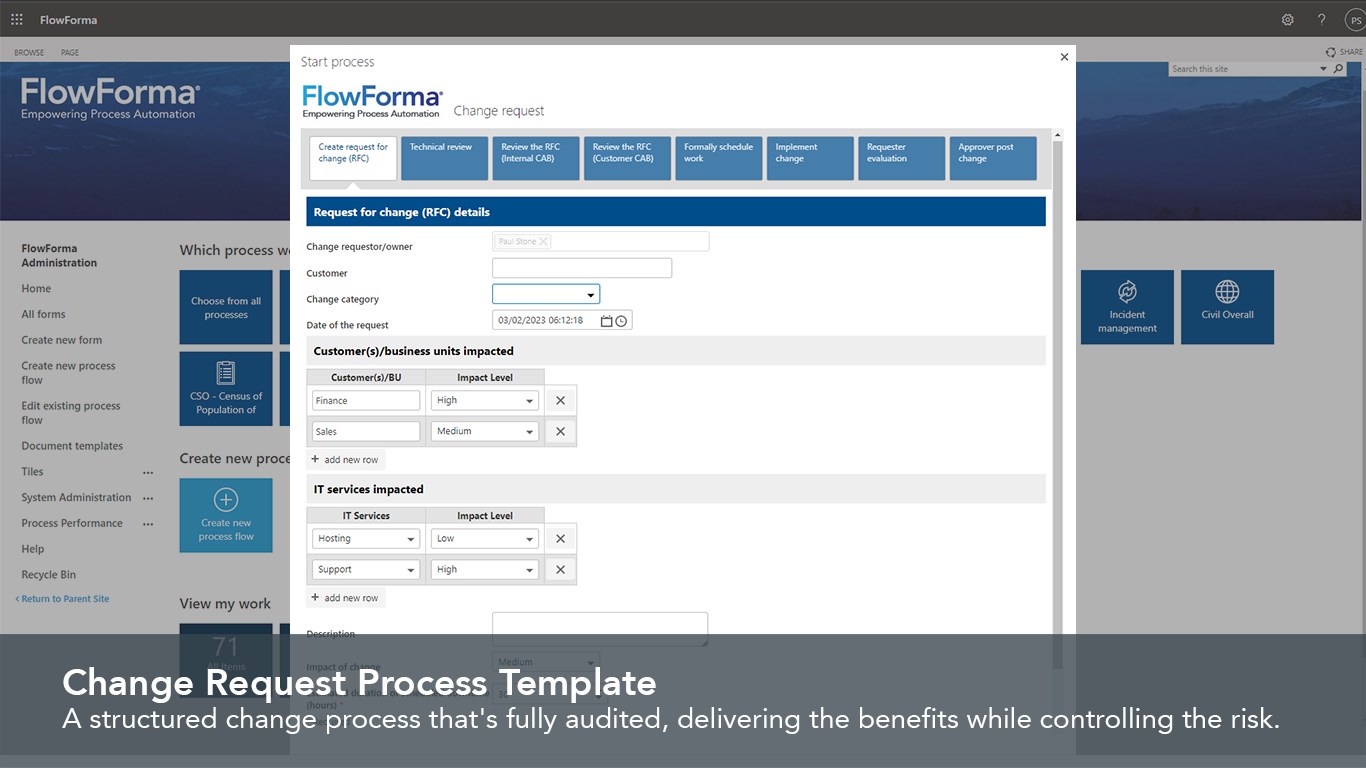The image size is (1366, 768).
Task: Click the search magnifier icon
Action: 1339,69
